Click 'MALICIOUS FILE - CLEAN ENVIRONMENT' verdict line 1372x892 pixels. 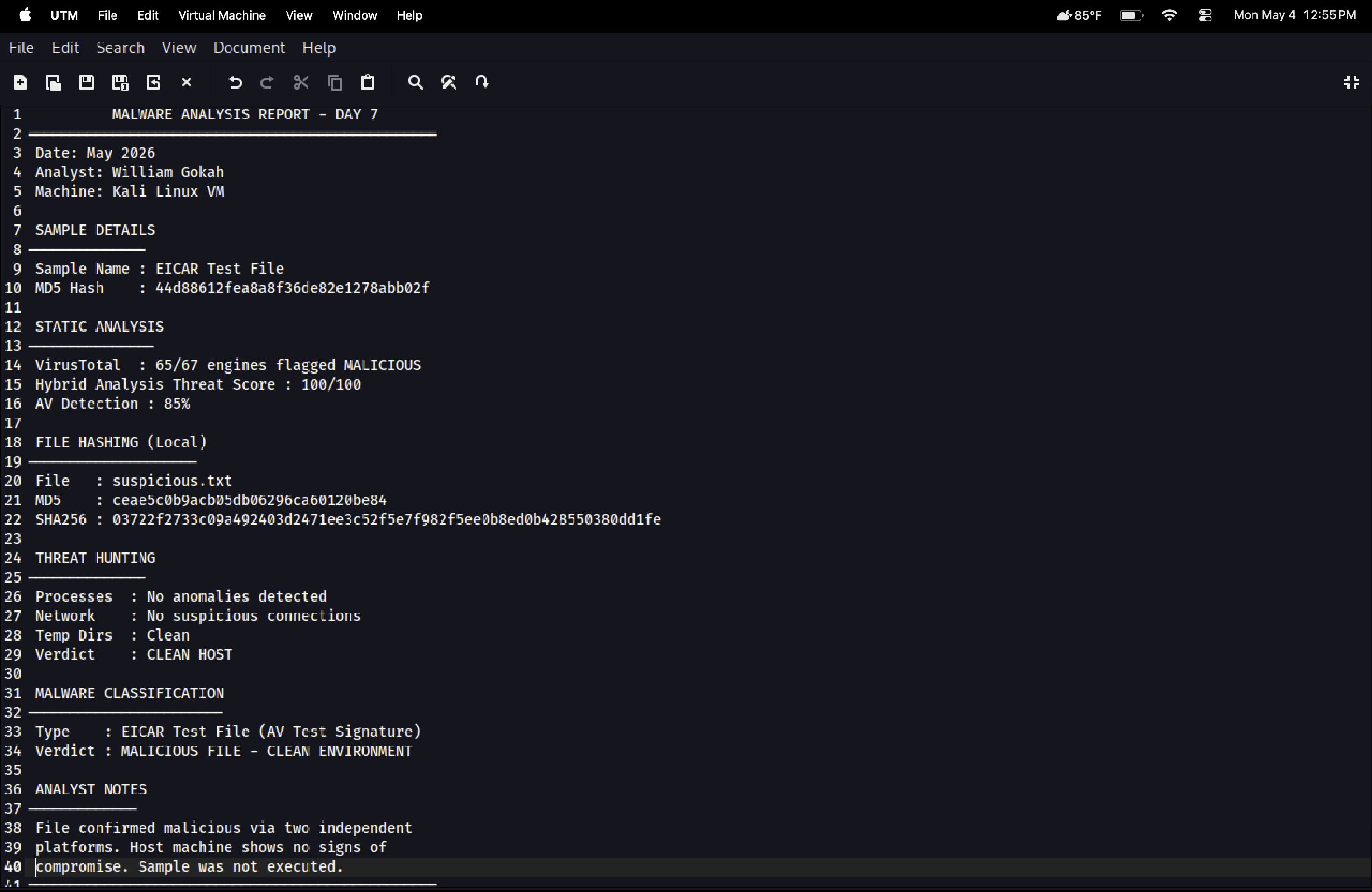(x=266, y=752)
